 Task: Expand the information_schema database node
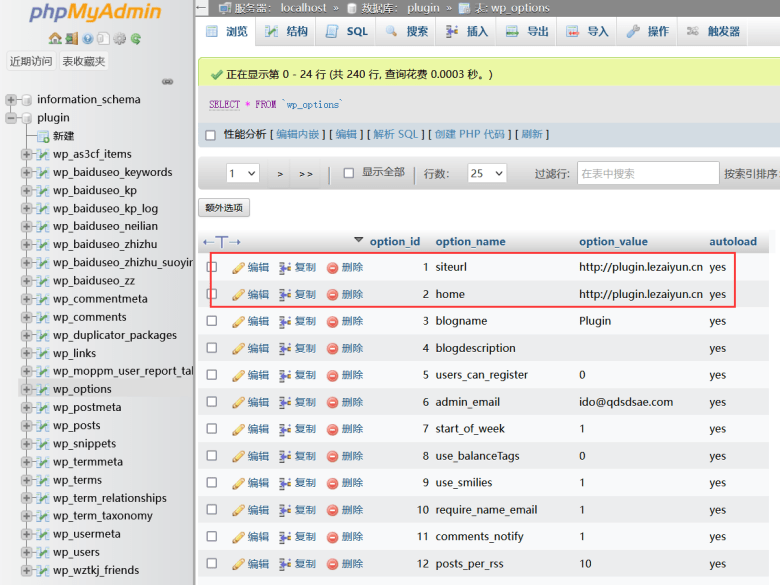11,100
